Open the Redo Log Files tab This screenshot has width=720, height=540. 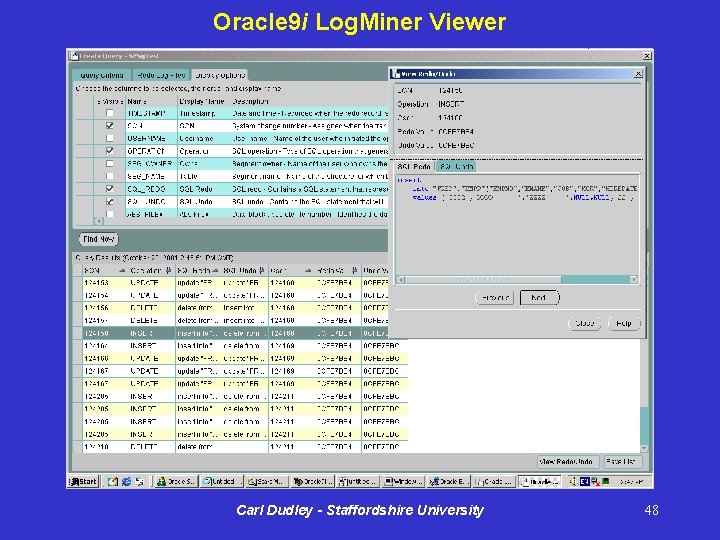(161, 75)
